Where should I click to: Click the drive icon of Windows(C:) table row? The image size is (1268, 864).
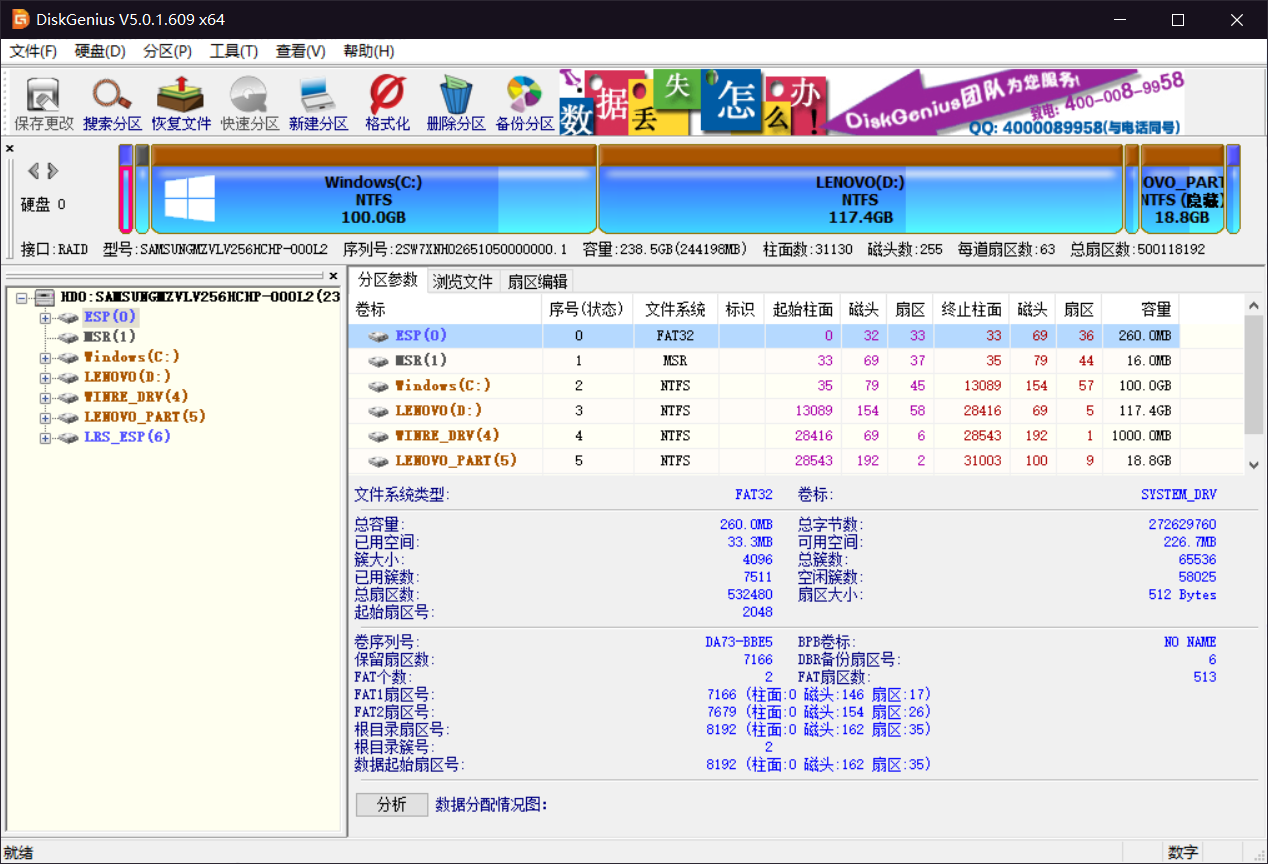pos(379,386)
